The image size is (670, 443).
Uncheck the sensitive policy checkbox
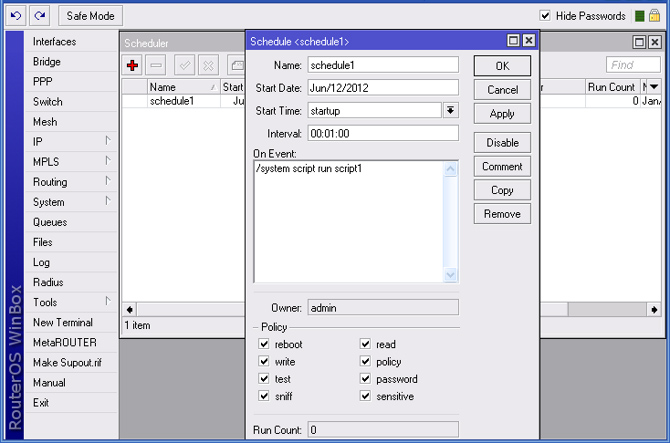[366, 397]
